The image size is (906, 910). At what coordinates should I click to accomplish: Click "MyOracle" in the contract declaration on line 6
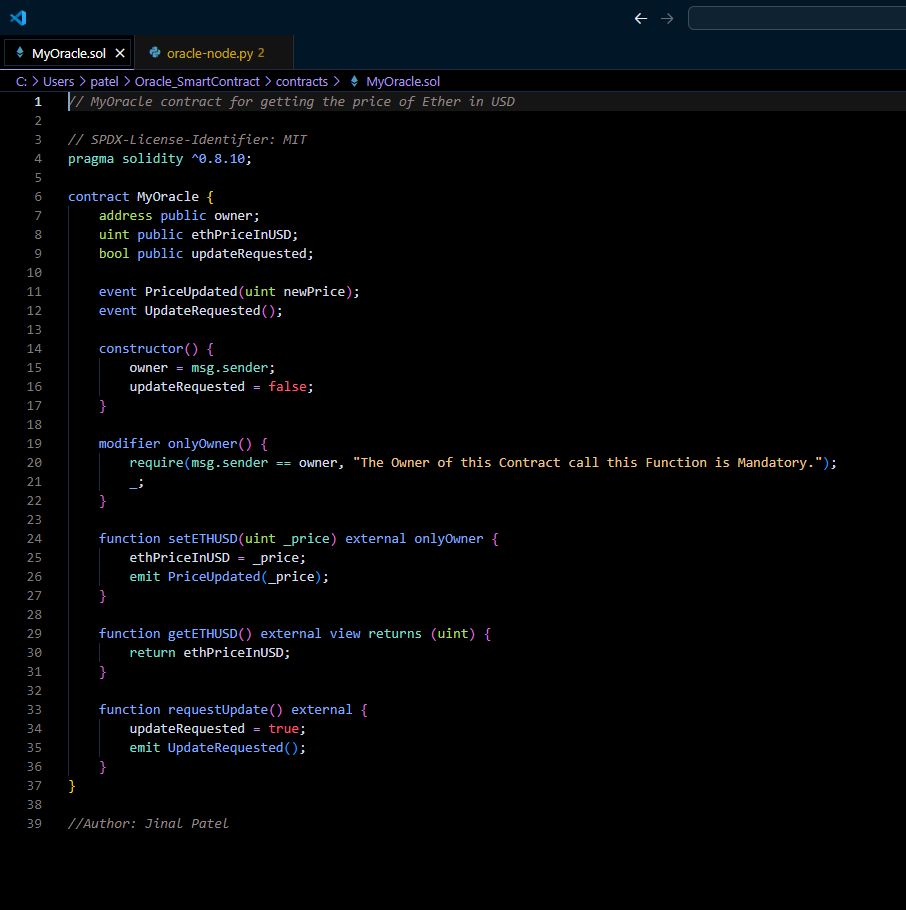[168, 197]
